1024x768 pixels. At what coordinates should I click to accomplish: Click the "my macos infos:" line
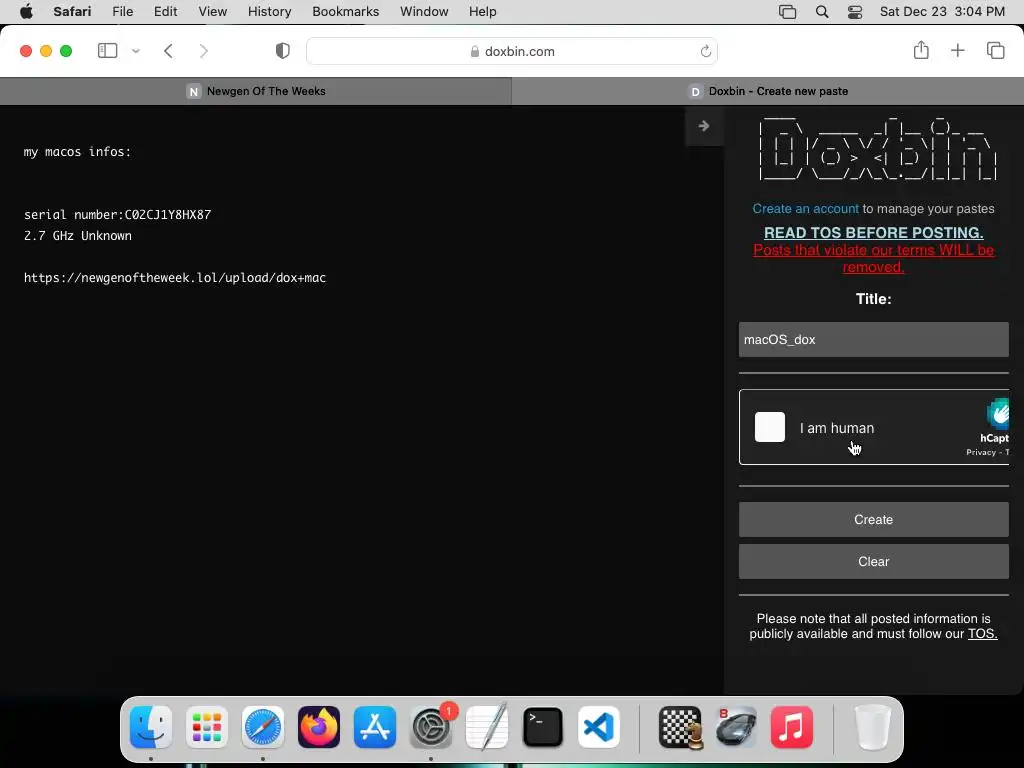(77, 152)
